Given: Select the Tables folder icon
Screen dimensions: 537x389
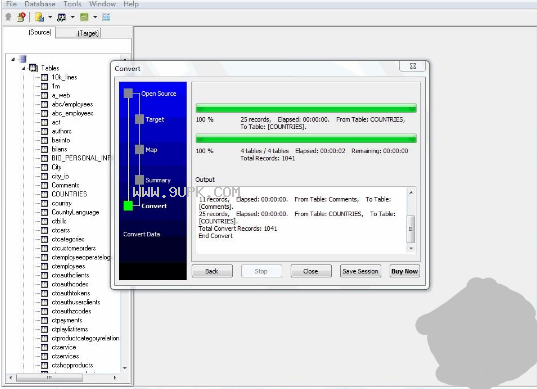Looking at the screenshot, I should (33, 68).
